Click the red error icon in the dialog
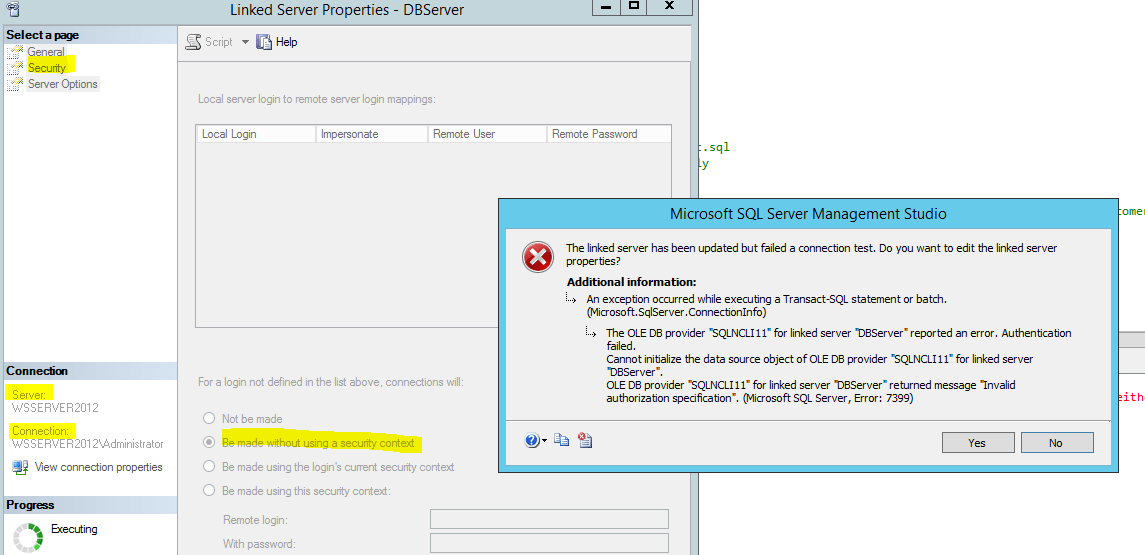The image size is (1145, 555). (537, 258)
